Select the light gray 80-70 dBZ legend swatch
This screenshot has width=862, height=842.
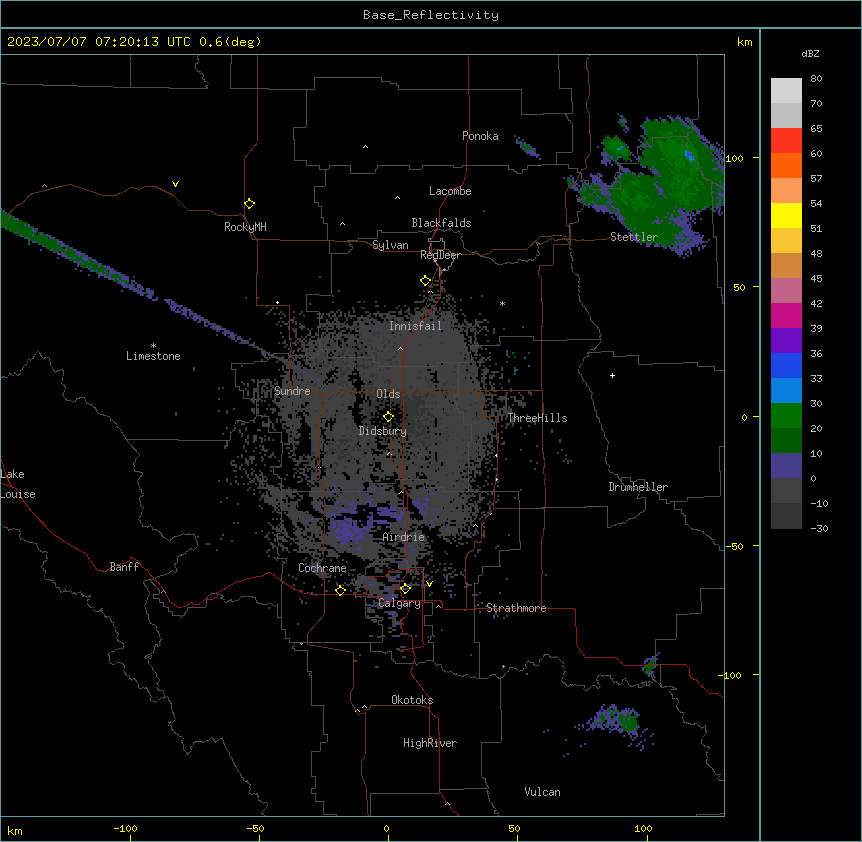point(786,91)
